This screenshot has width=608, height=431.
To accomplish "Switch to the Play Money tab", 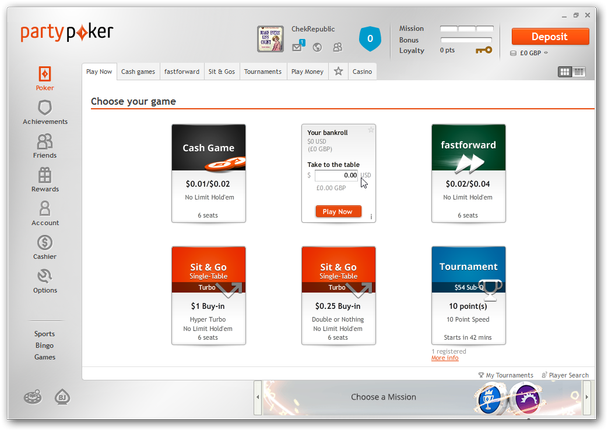I will 307,72.
